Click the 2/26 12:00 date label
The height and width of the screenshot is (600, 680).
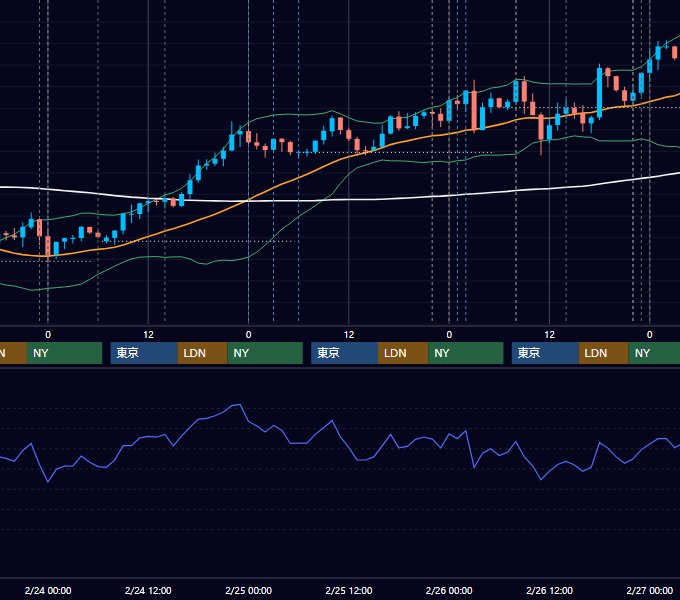549,590
